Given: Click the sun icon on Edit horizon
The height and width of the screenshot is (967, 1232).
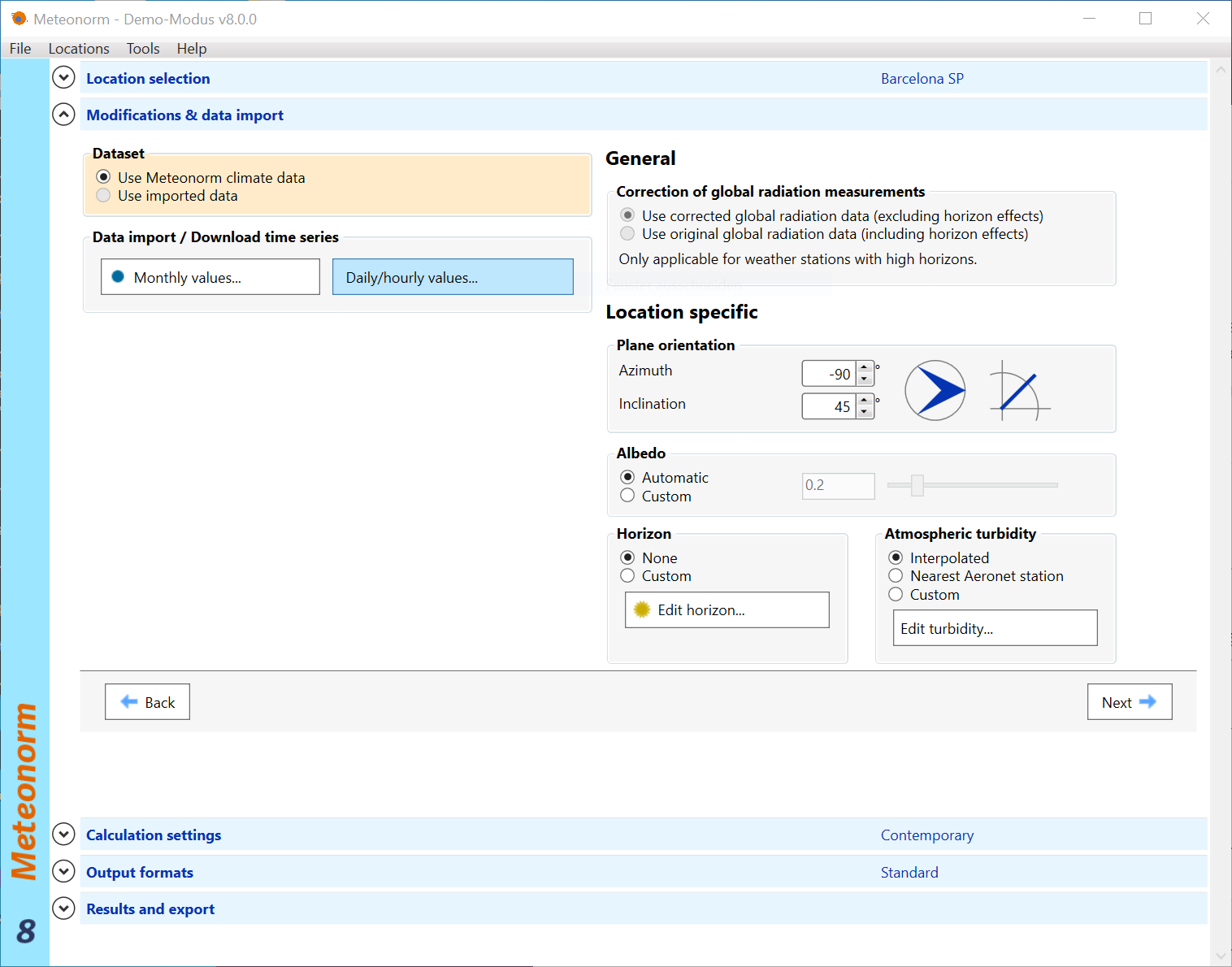Looking at the screenshot, I should pyautogui.click(x=642, y=609).
